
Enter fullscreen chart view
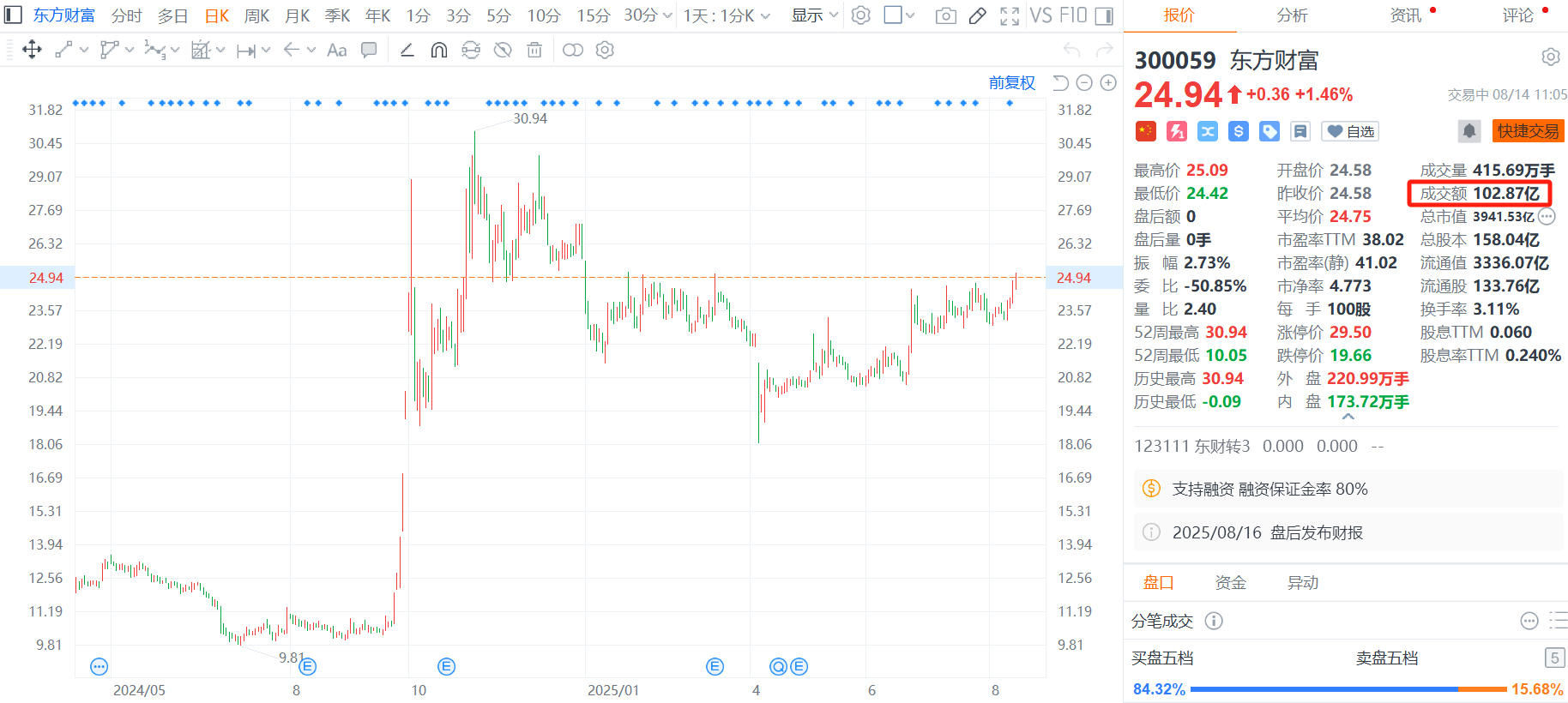pos(1010,15)
